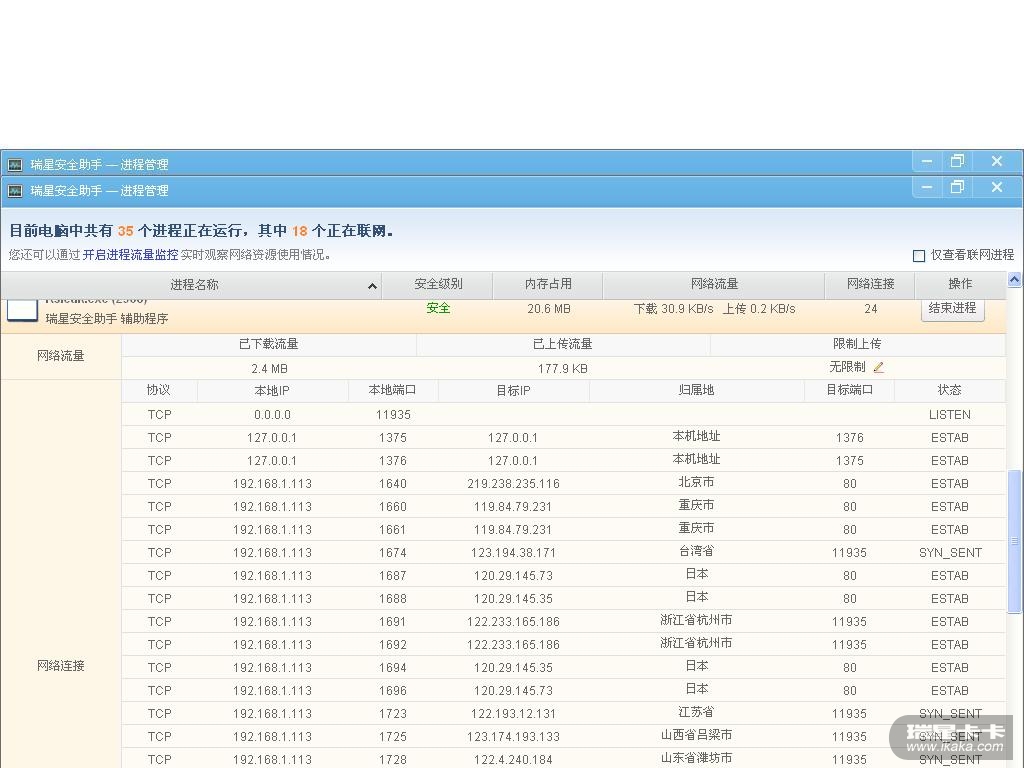
Task: Close the back 进程管理 window
Action: (997, 161)
